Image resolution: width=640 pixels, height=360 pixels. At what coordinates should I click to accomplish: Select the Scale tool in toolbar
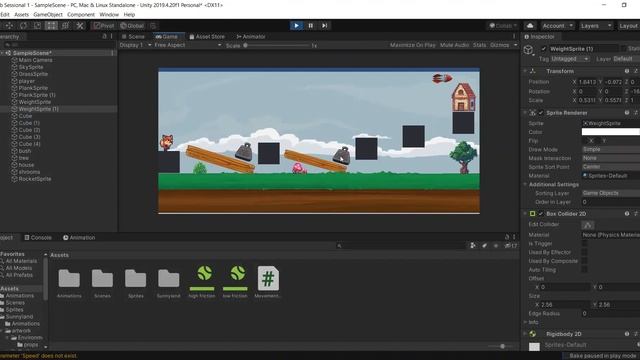tap(37, 26)
